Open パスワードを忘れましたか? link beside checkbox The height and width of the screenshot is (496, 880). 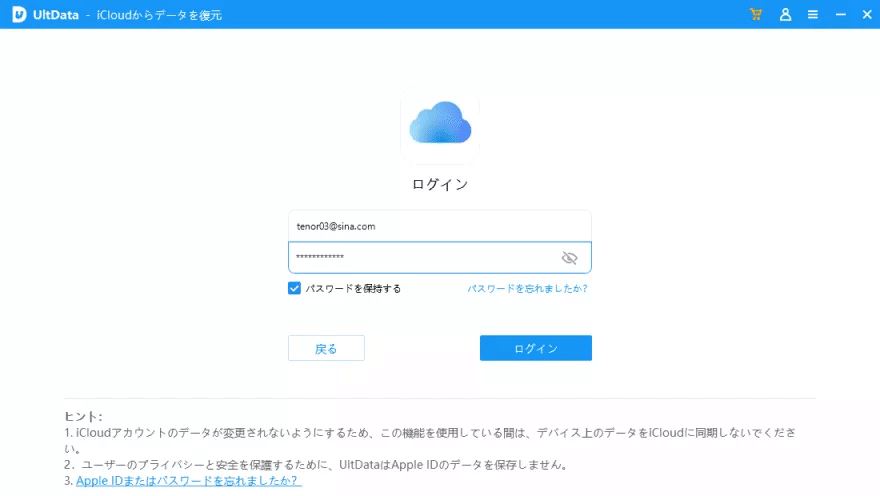[527, 288]
